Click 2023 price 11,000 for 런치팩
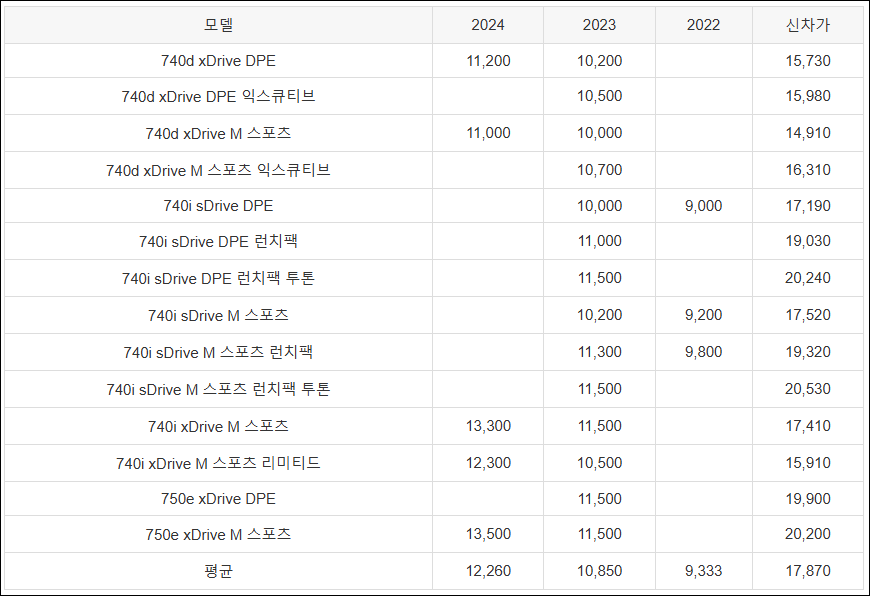Image resolution: width=870 pixels, height=596 pixels. pyautogui.click(x=599, y=241)
